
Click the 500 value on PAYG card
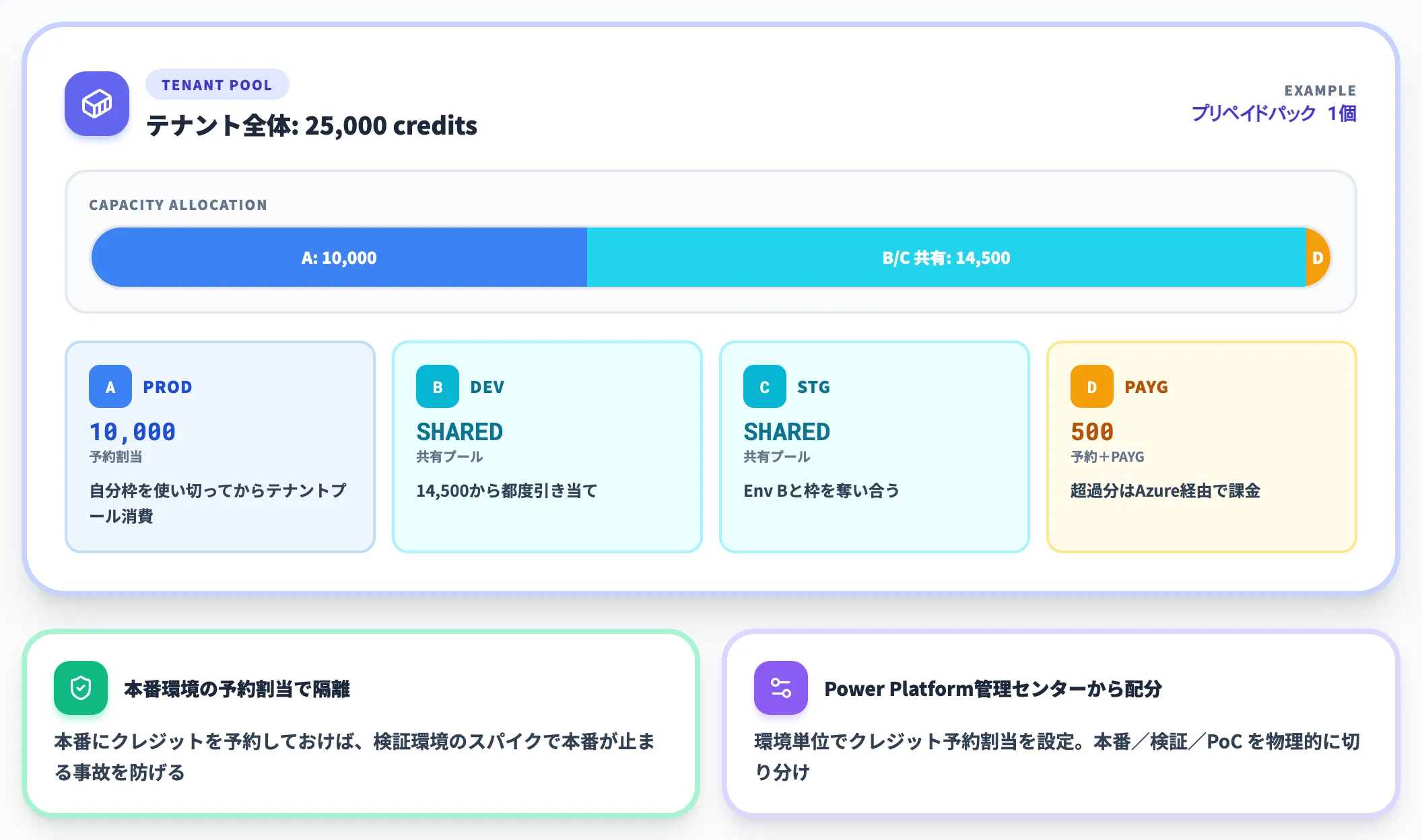coord(1092,431)
